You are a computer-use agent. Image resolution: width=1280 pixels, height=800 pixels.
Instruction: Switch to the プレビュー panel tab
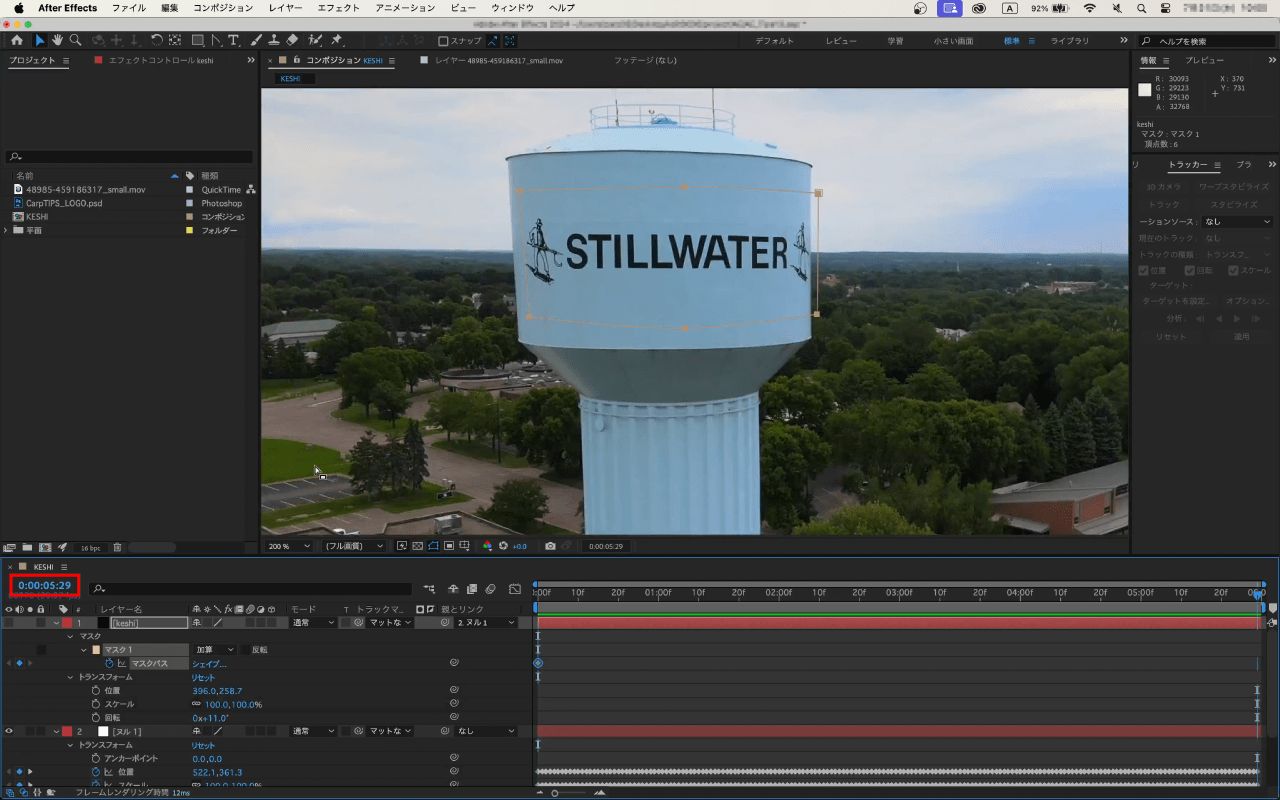(x=1204, y=60)
